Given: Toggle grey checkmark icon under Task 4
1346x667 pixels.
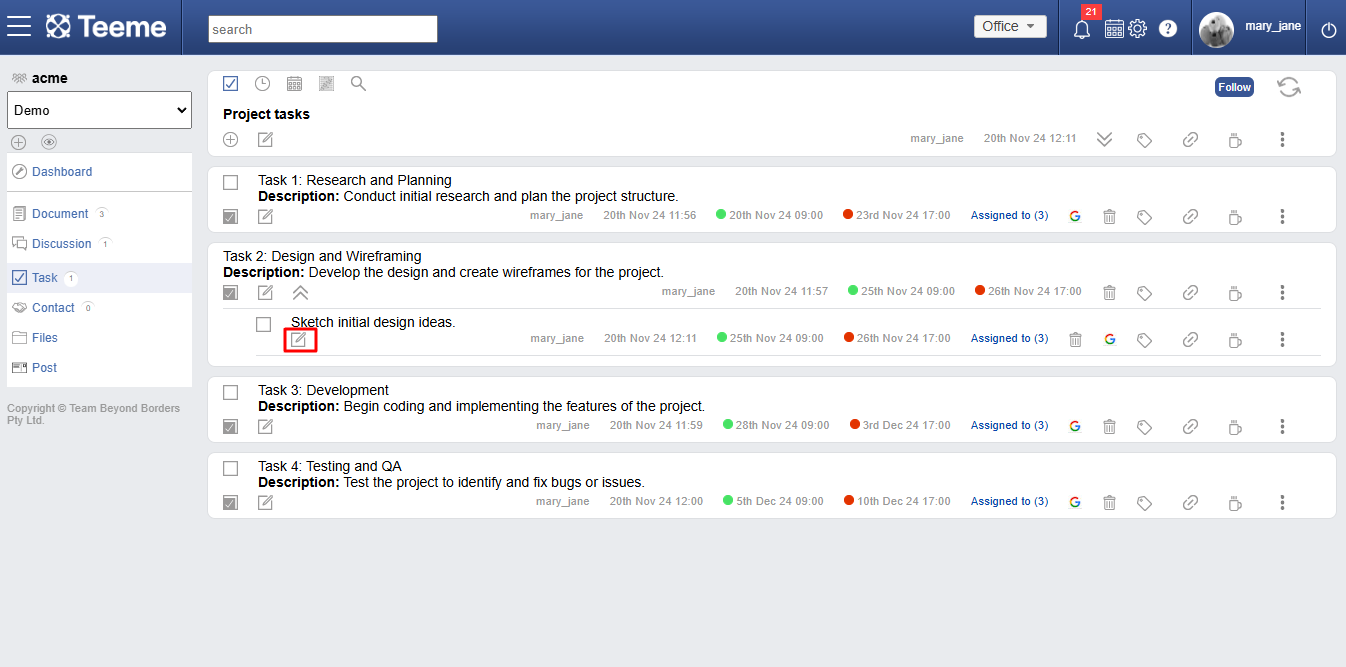Looking at the screenshot, I should (x=231, y=502).
